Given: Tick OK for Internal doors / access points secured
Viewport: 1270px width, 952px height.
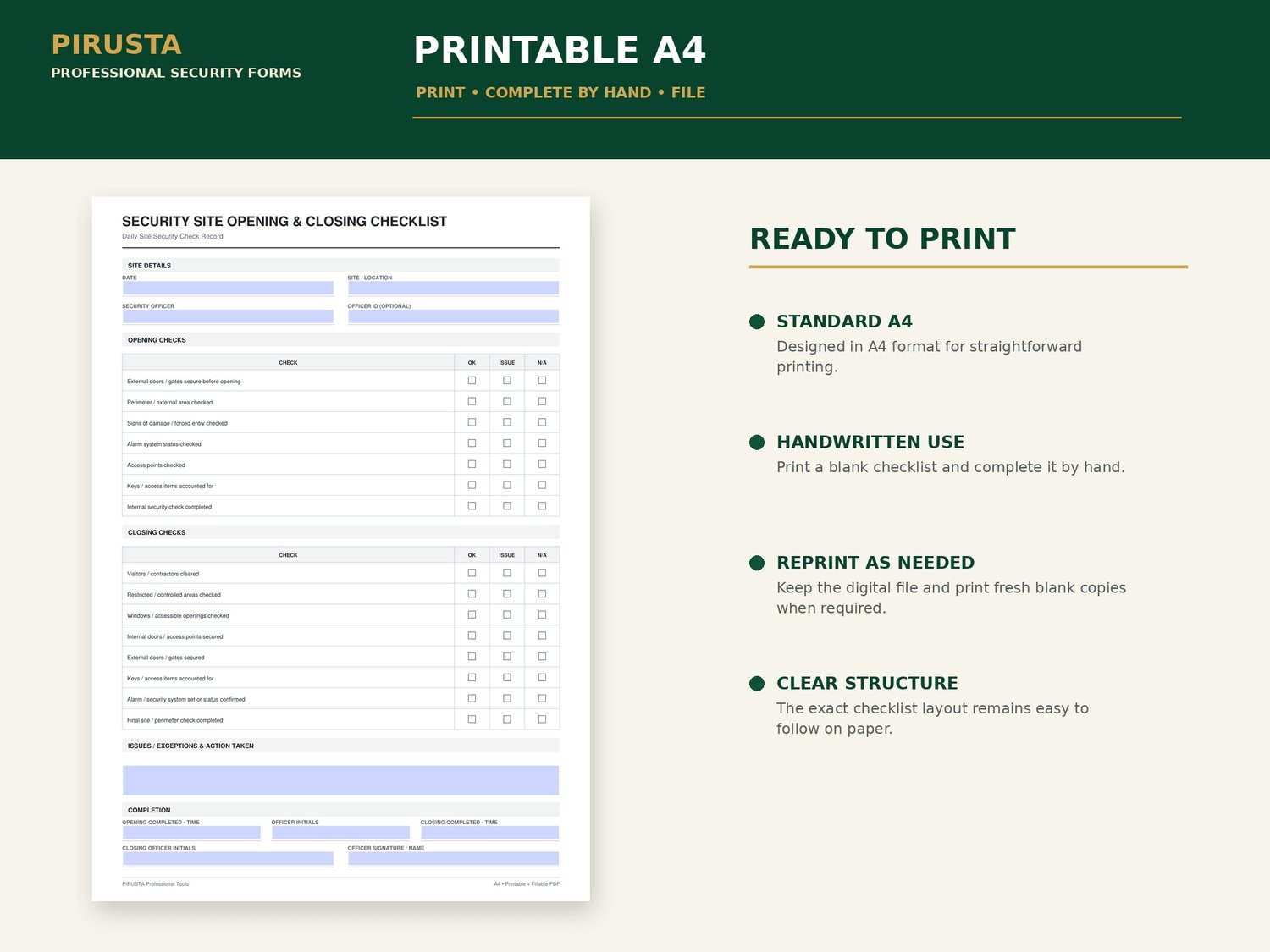Looking at the screenshot, I should click(472, 636).
